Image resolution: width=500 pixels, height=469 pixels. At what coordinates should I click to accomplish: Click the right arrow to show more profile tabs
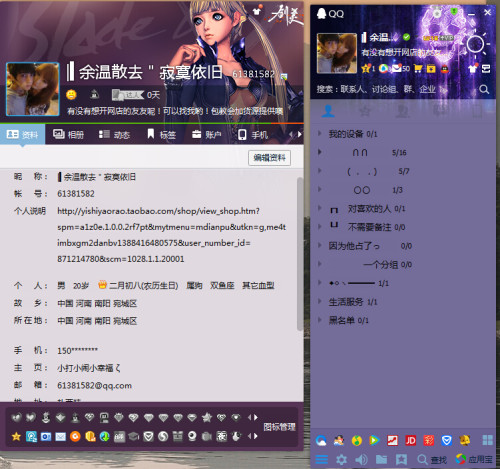299,134
